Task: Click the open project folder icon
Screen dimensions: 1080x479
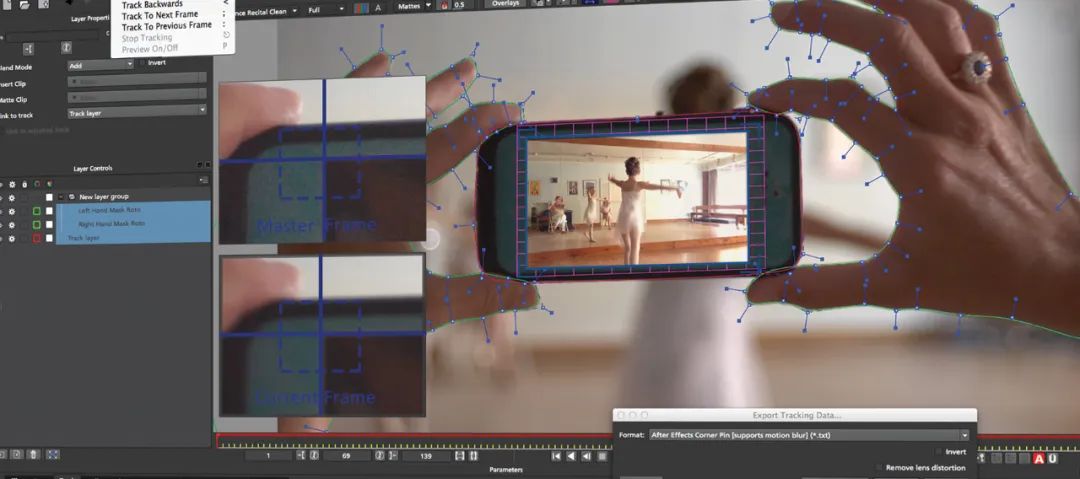Action: [25, 4]
